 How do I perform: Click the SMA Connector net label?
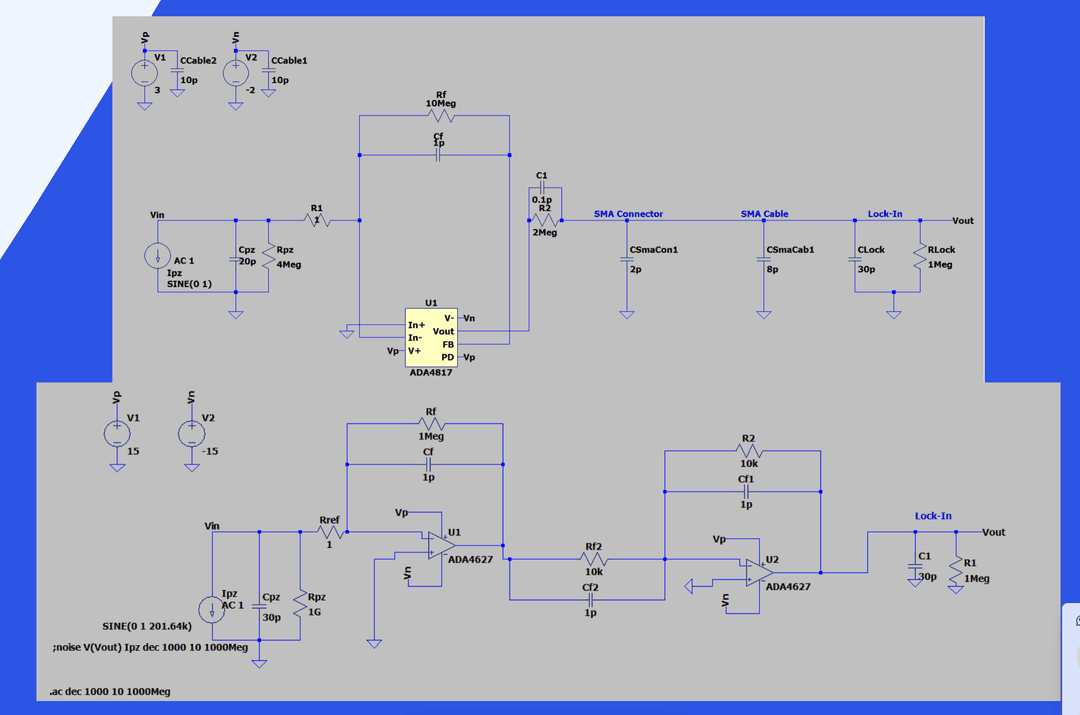pos(628,214)
